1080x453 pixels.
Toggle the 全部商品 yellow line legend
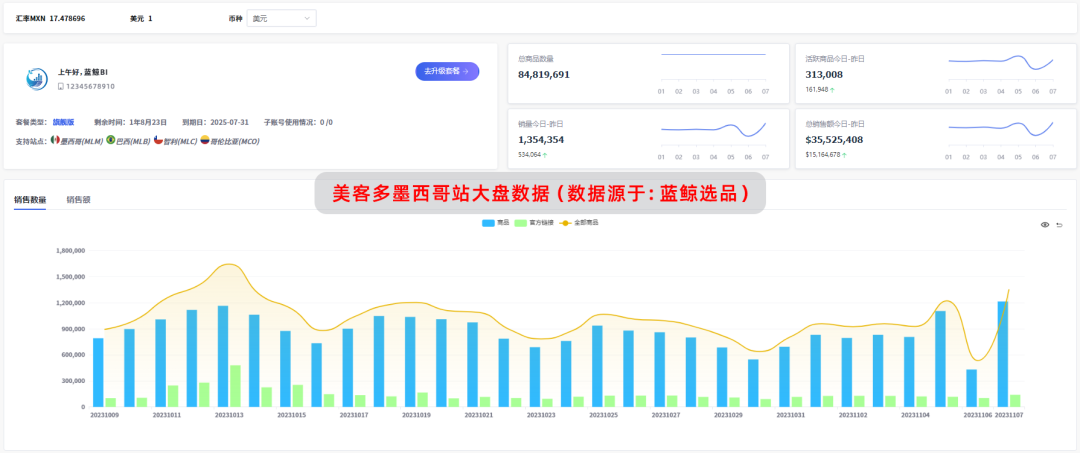click(x=578, y=223)
